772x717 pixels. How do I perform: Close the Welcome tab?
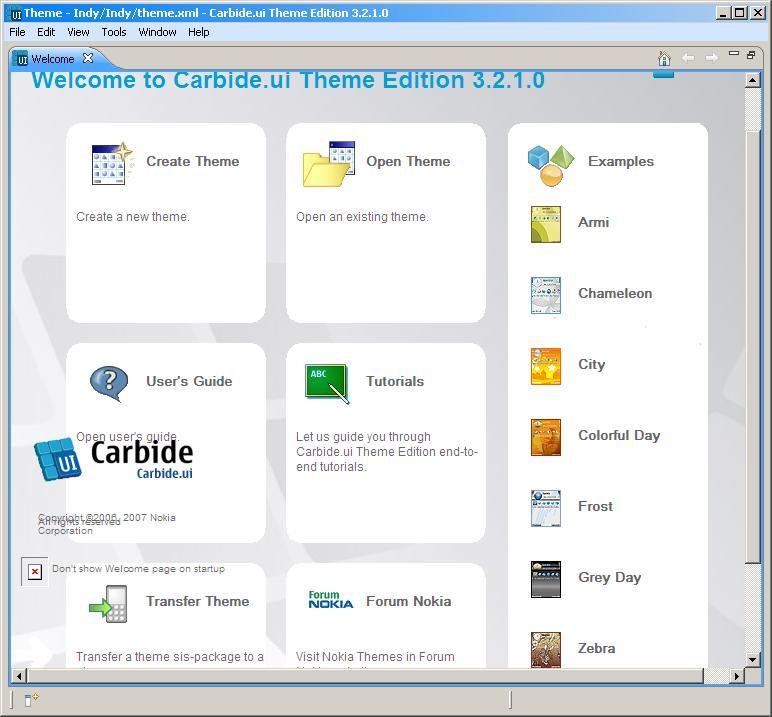(88, 58)
